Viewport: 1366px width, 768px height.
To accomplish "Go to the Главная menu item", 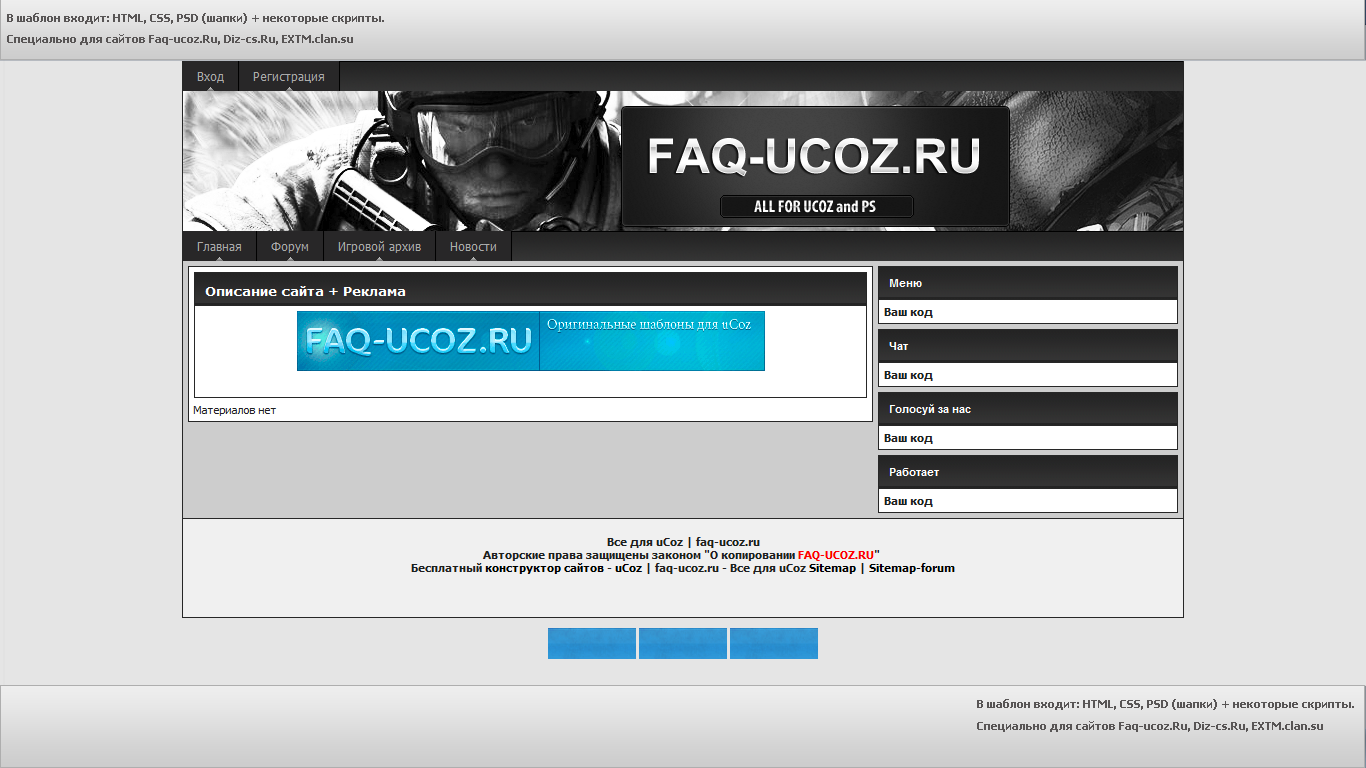I will click(x=219, y=246).
